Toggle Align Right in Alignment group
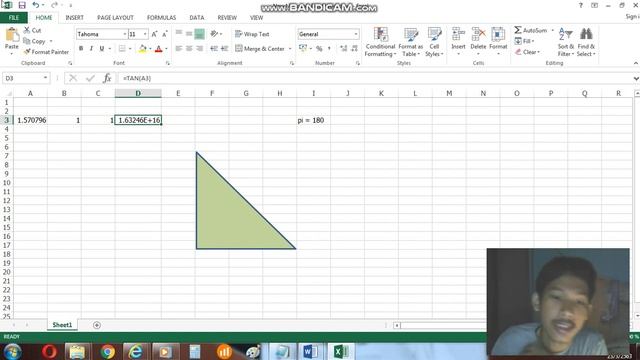The image size is (640, 360). point(199,49)
